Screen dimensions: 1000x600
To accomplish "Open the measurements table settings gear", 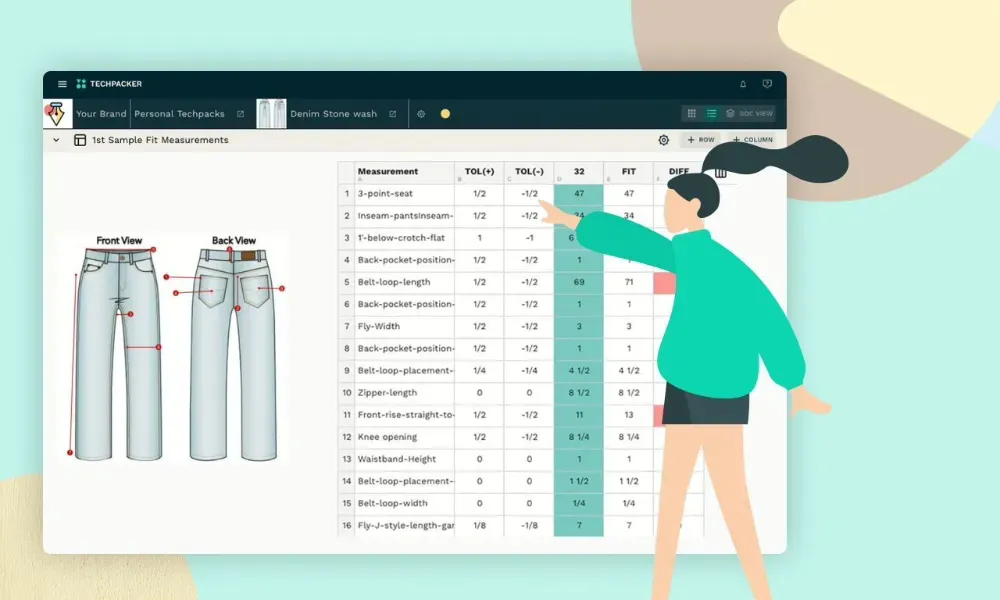I will (x=663, y=140).
